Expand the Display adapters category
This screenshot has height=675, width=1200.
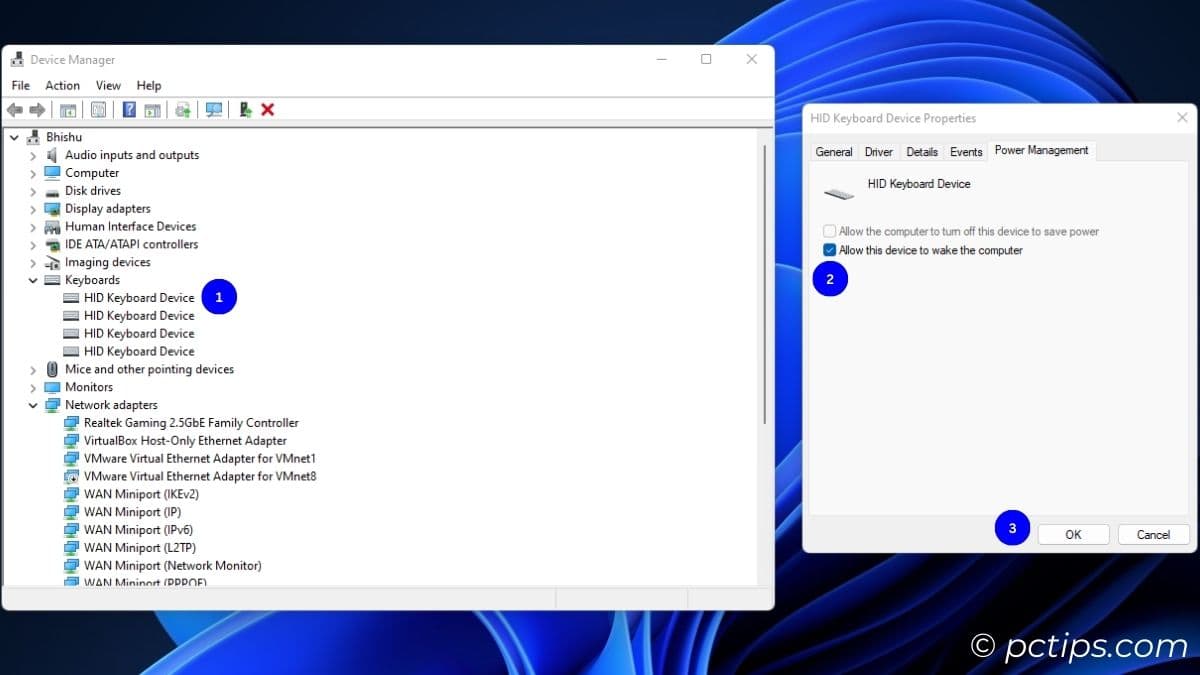pos(33,208)
